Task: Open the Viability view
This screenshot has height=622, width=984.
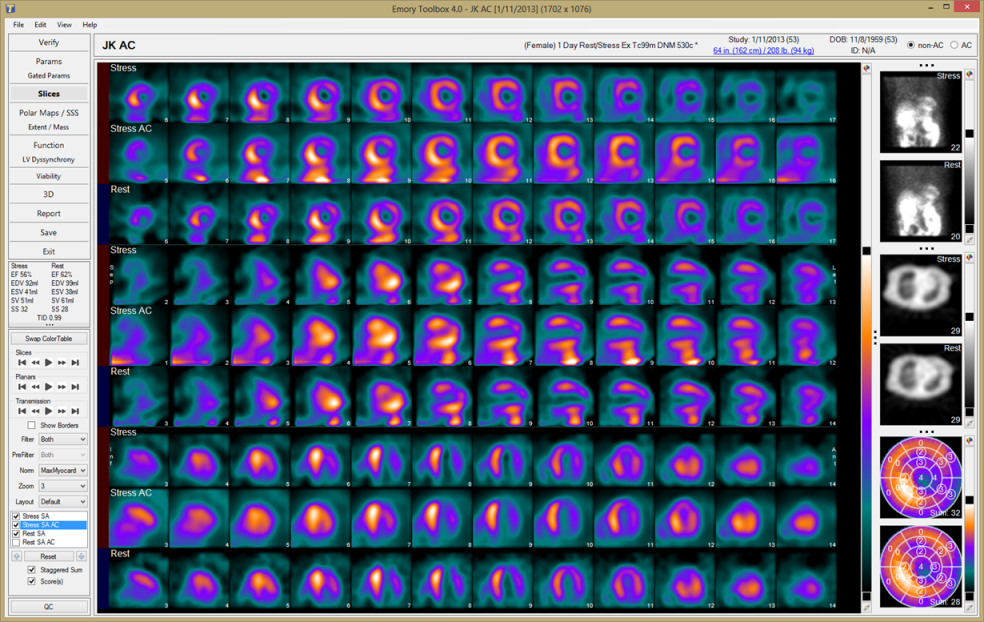Action: coord(49,176)
